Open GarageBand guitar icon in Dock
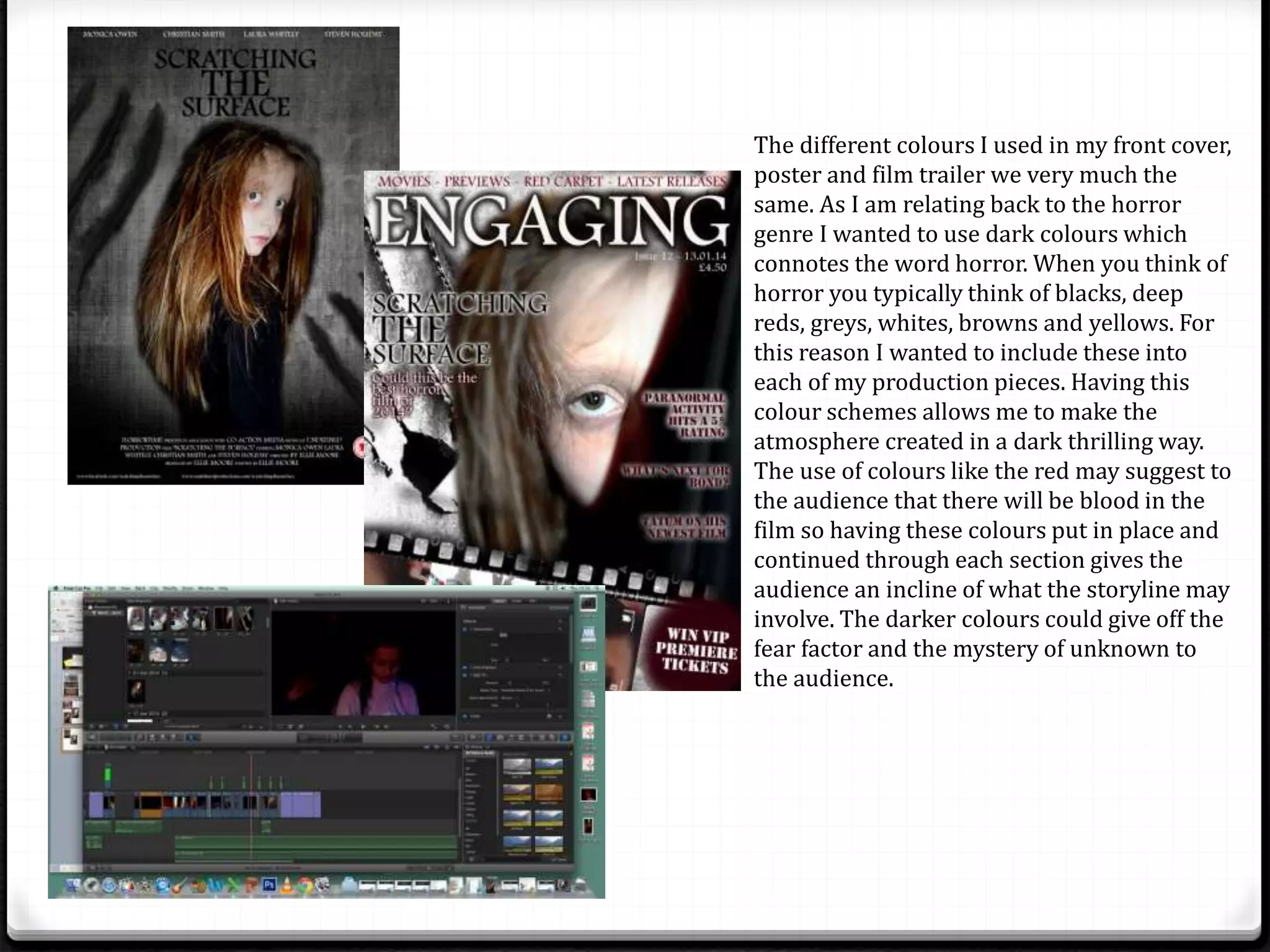This screenshot has width=1270, height=952. (x=179, y=885)
